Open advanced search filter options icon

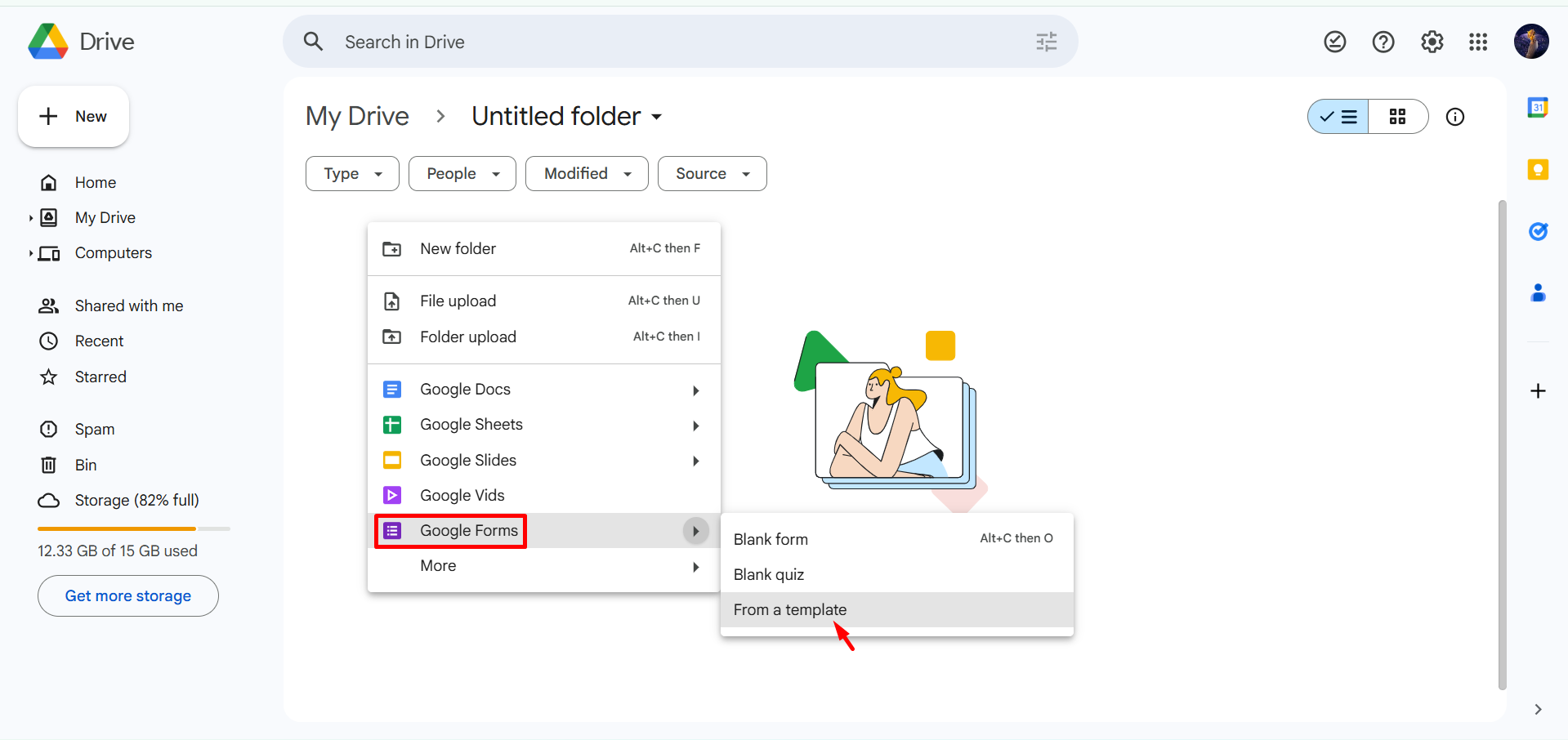(x=1047, y=42)
